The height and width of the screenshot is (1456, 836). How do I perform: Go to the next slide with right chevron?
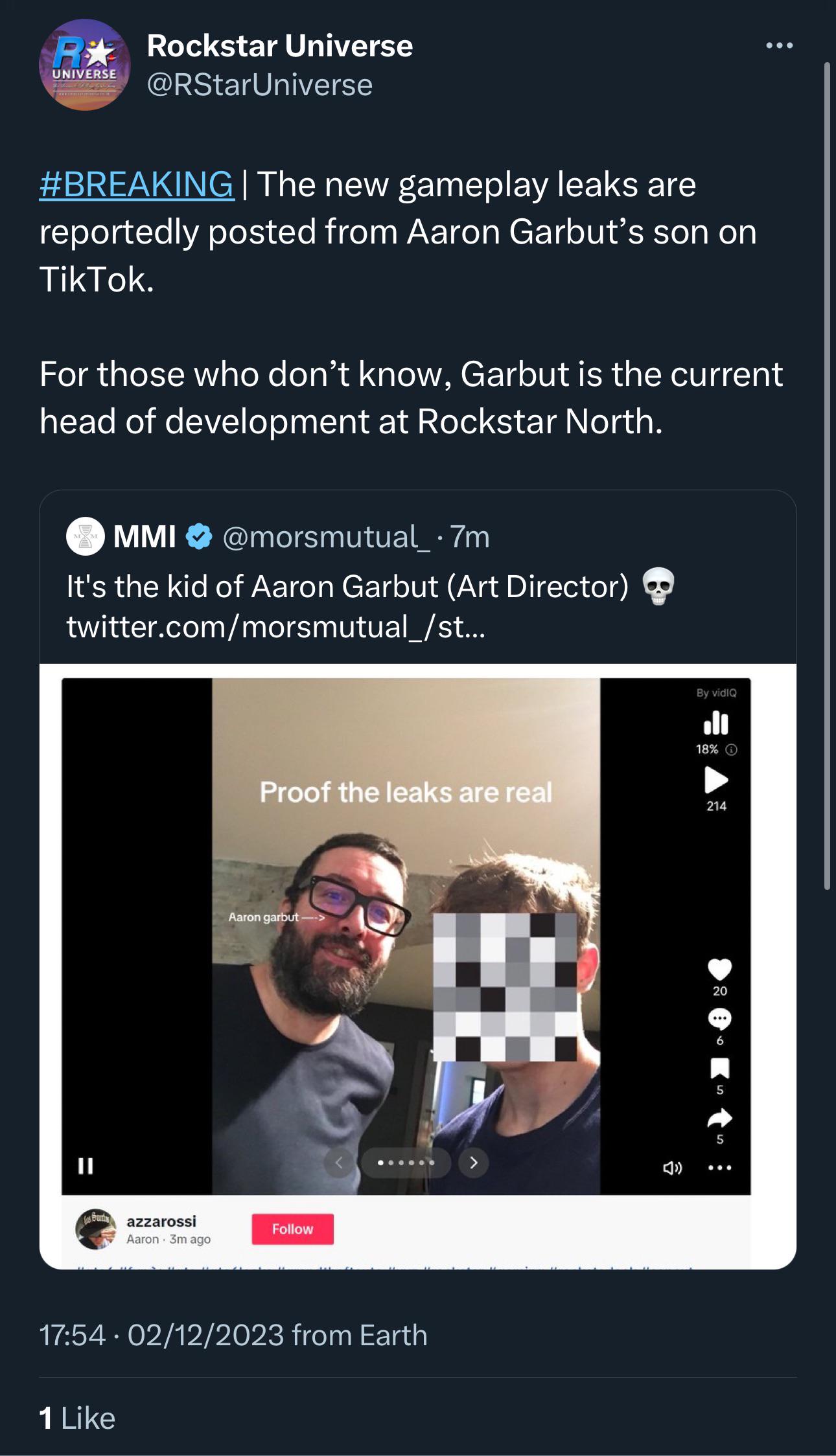pos(474,1163)
